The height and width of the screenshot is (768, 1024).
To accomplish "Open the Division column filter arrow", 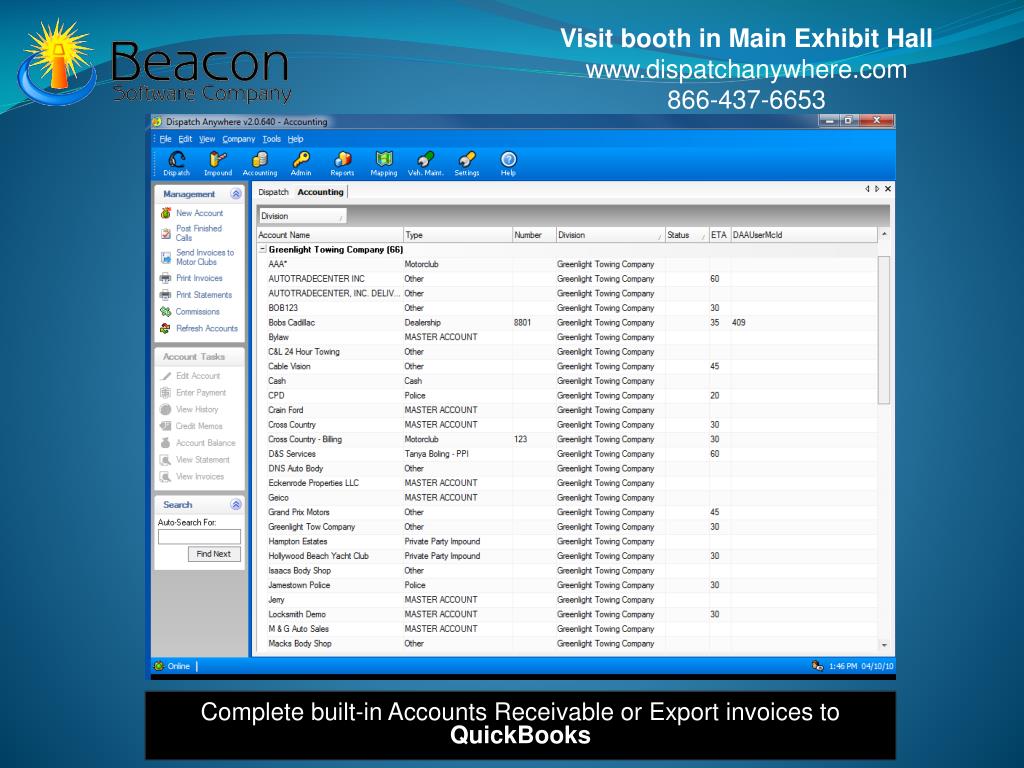I will click(x=660, y=236).
